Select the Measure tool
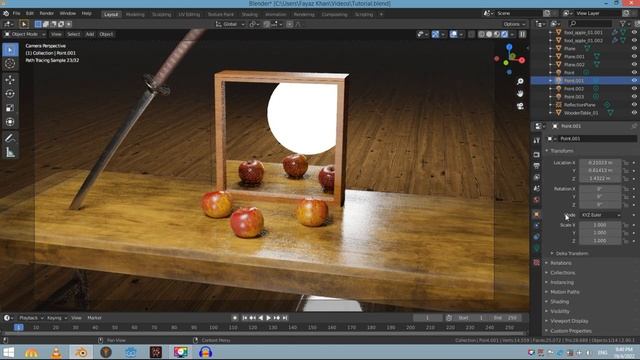 click(x=10, y=152)
